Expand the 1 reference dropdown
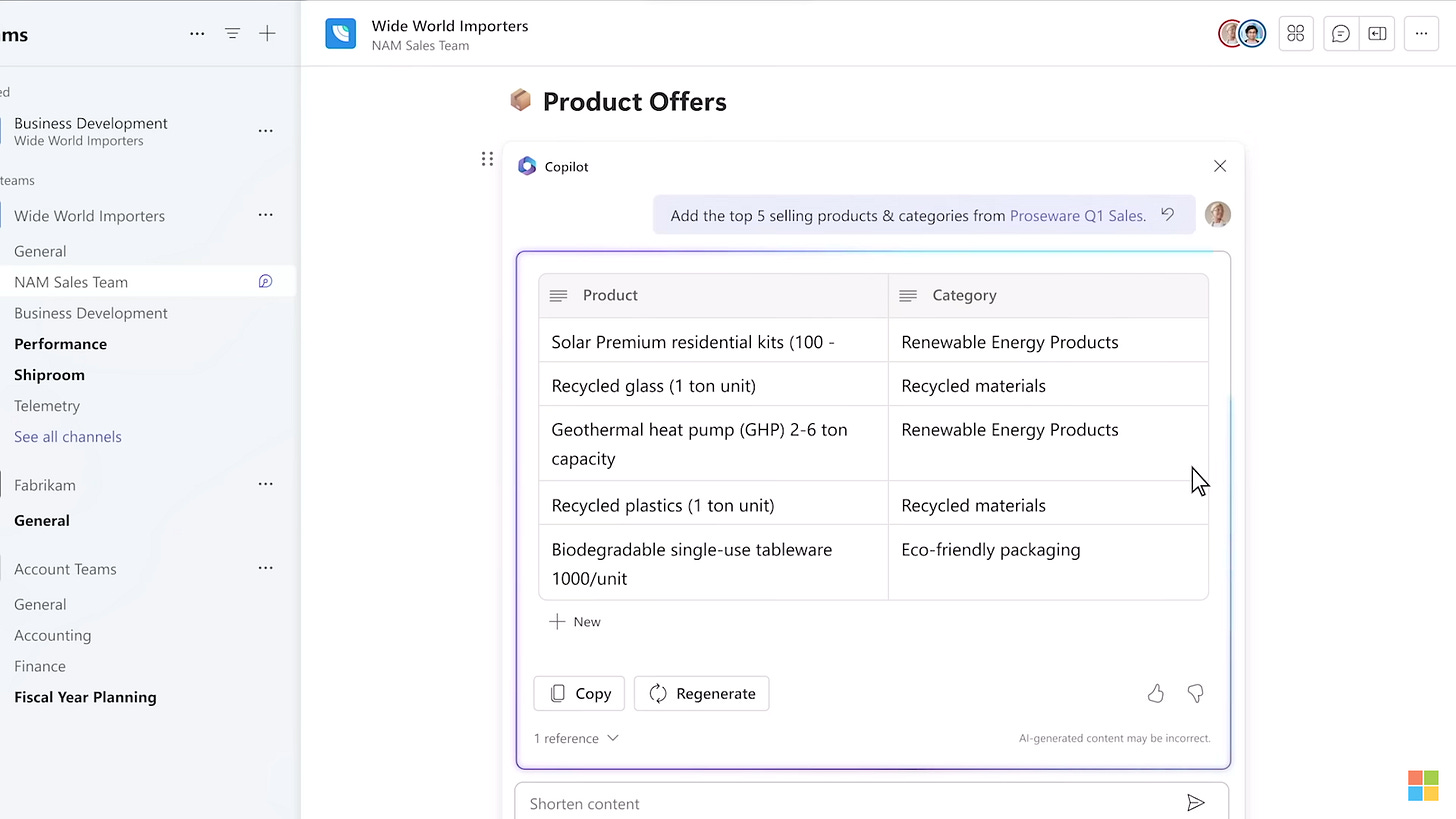Viewport: 1456px width, 819px height. pyautogui.click(x=576, y=738)
